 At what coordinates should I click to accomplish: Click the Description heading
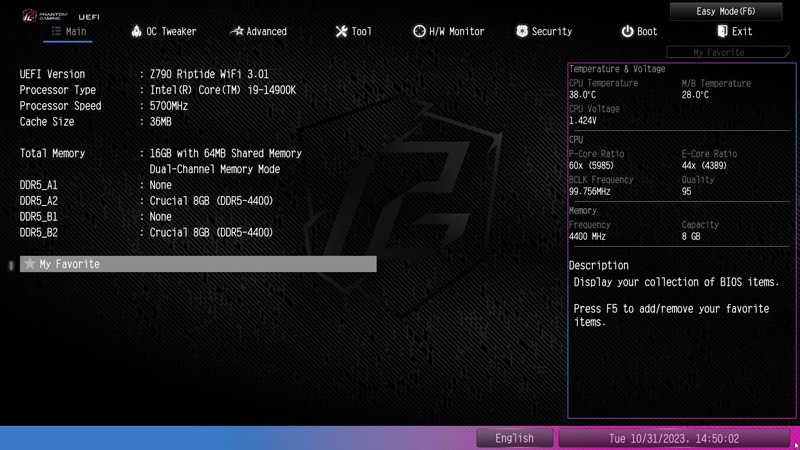tap(598, 265)
